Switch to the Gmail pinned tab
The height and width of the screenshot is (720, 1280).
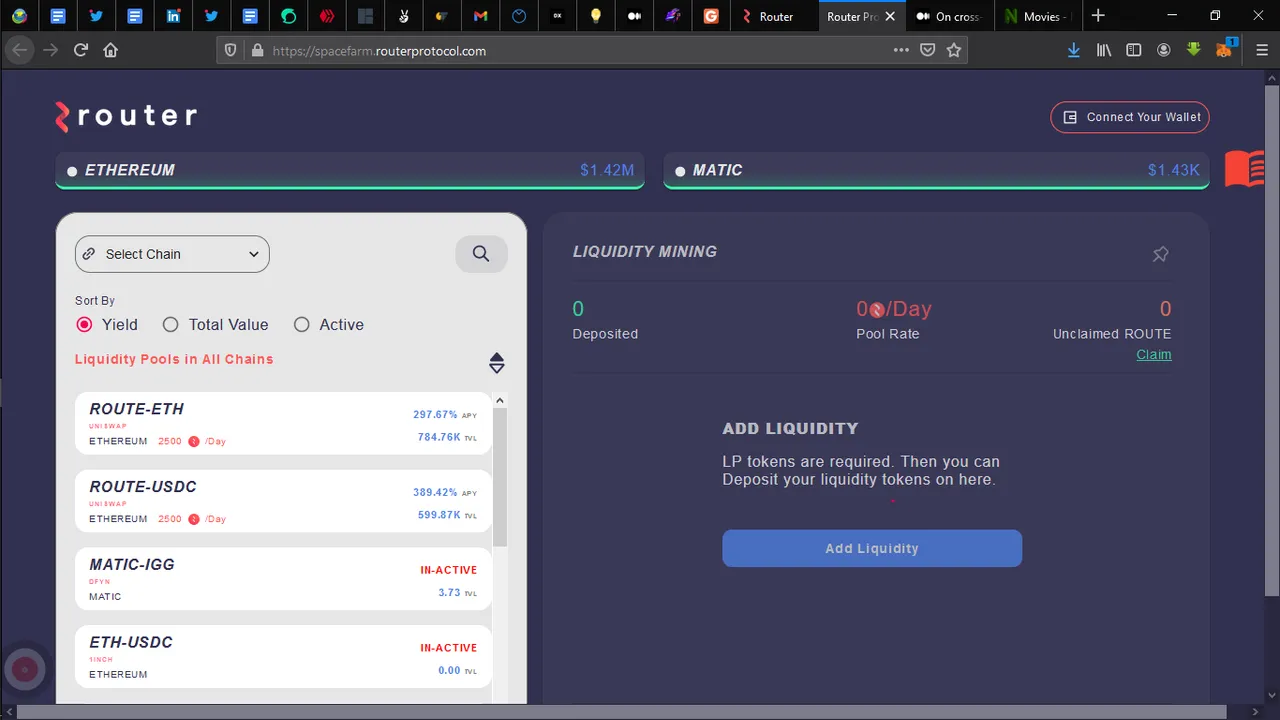pyautogui.click(x=480, y=16)
